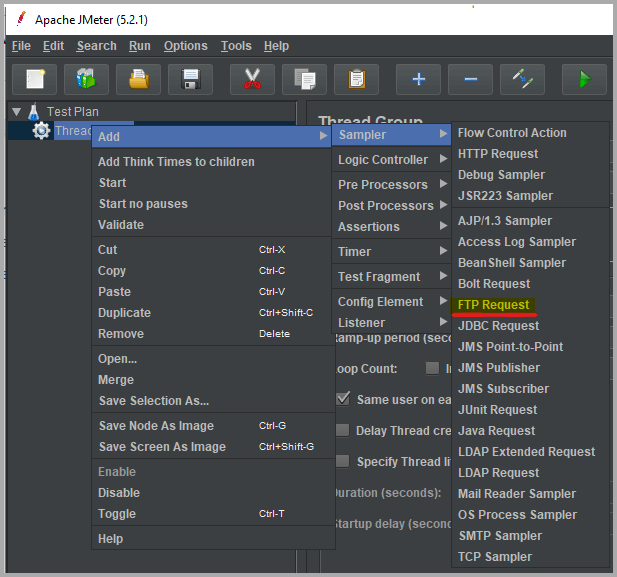Viewport: 617px width, 577px height.
Task: Click the Cut scissors toolbar icon
Action: (252, 79)
